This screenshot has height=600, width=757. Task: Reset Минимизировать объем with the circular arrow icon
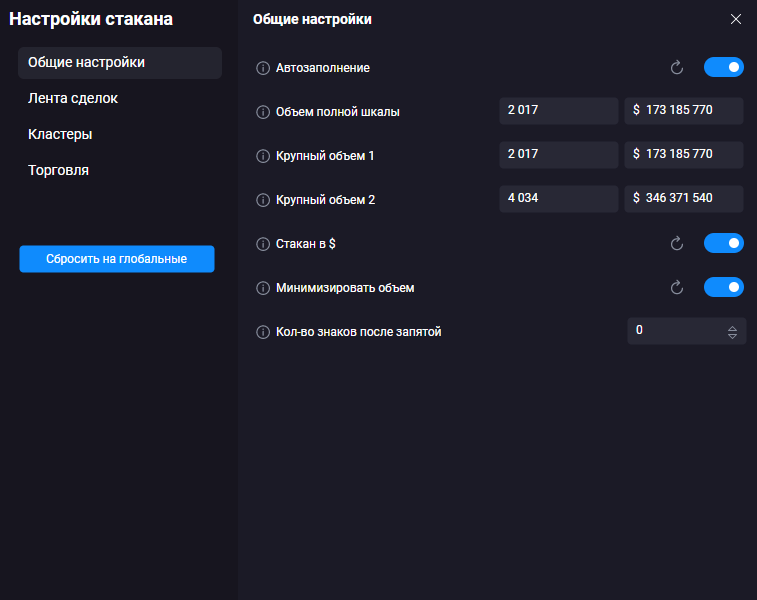677,287
